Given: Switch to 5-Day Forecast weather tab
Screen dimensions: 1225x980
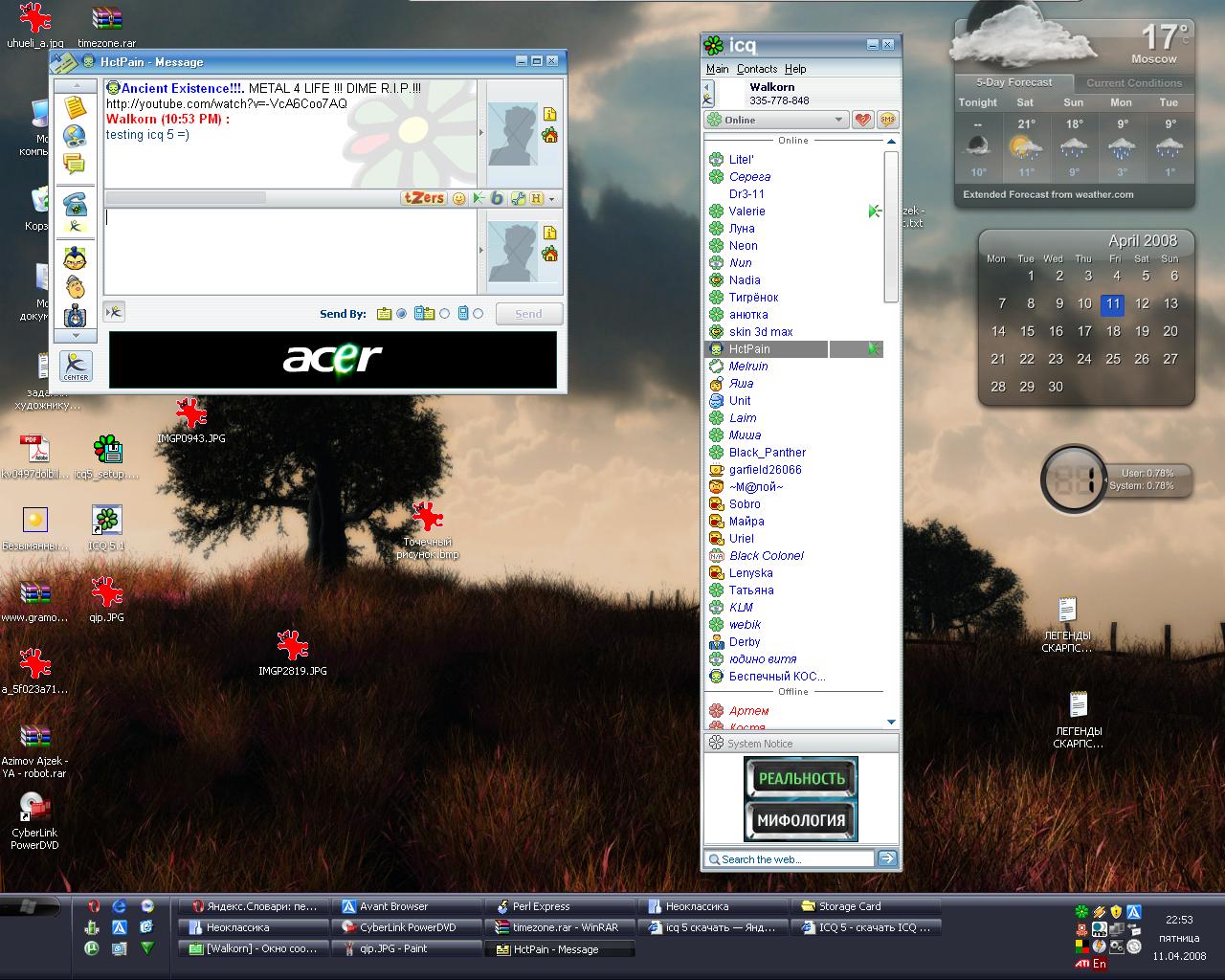Looking at the screenshot, I should click(x=1013, y=82).
